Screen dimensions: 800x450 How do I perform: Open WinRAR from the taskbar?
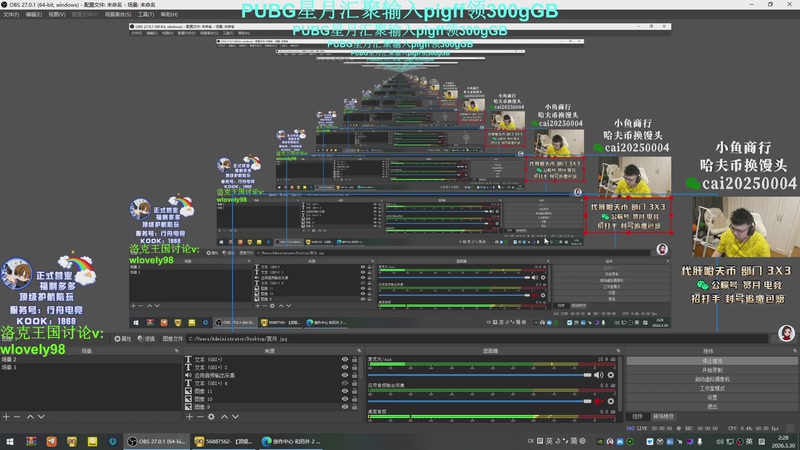pos(31,441)
